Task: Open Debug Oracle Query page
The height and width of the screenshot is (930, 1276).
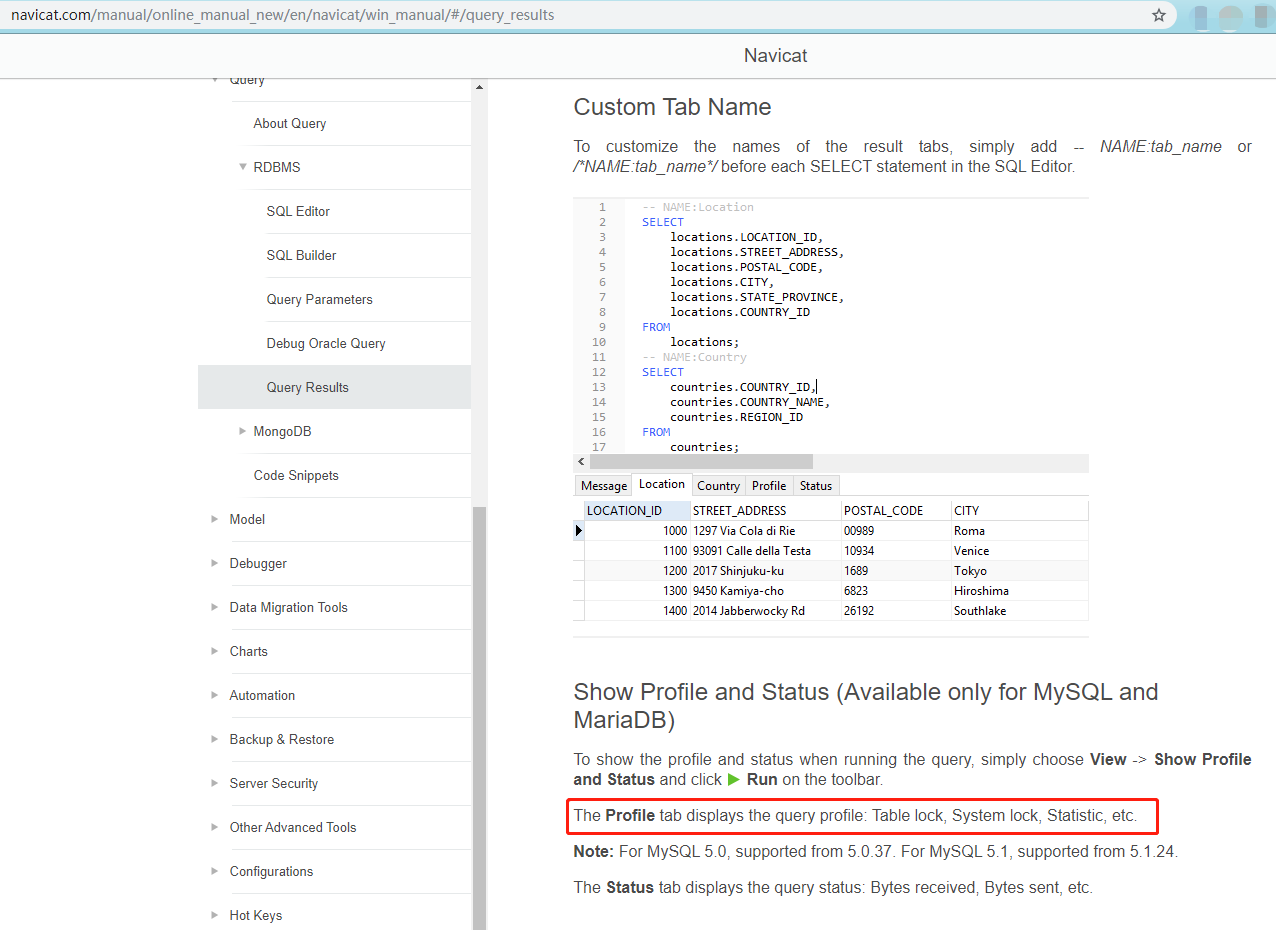Action: tap(325, 343)
